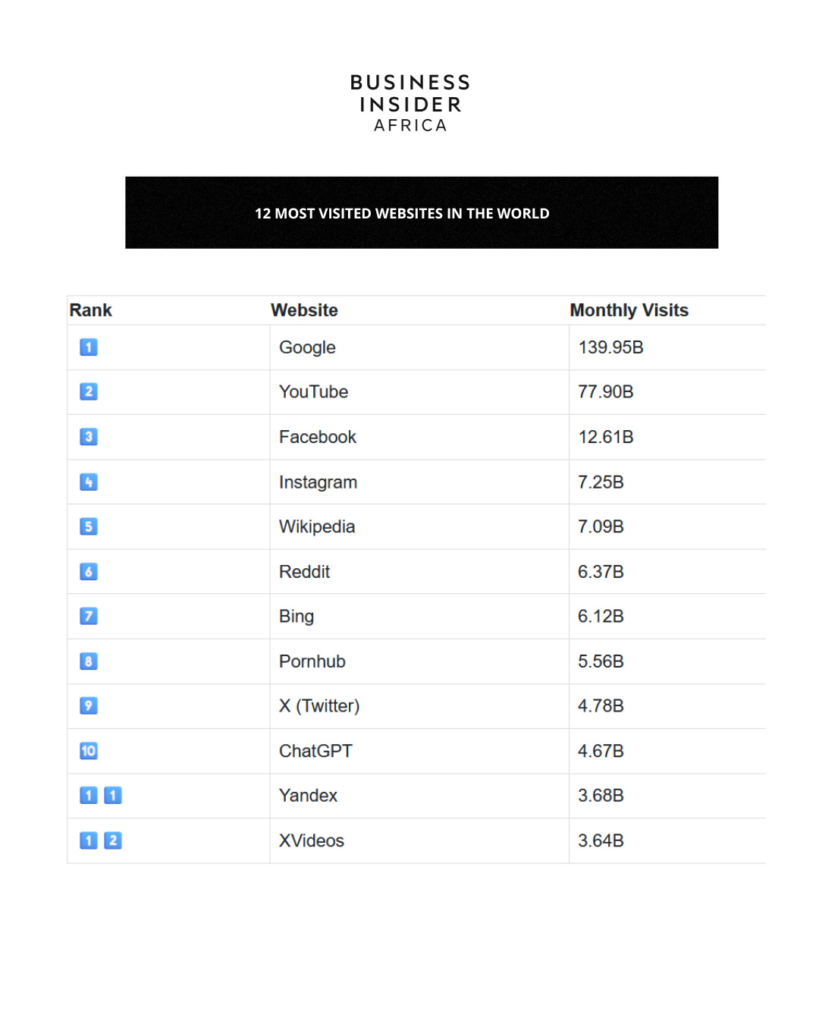
Task: Click the Monthly Visits column header
Action: [x=629, y=310]
